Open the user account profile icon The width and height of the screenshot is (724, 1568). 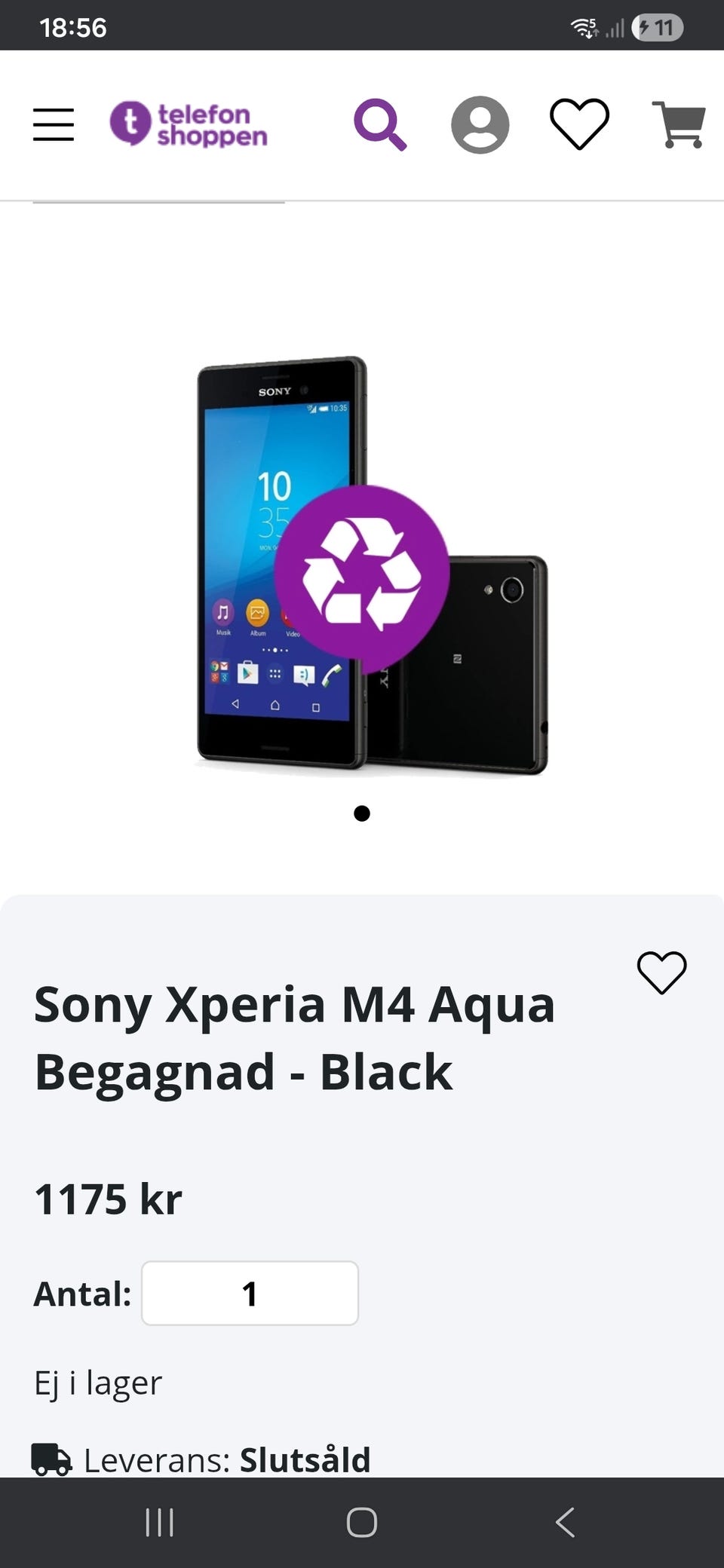click(x=480, y=124)
